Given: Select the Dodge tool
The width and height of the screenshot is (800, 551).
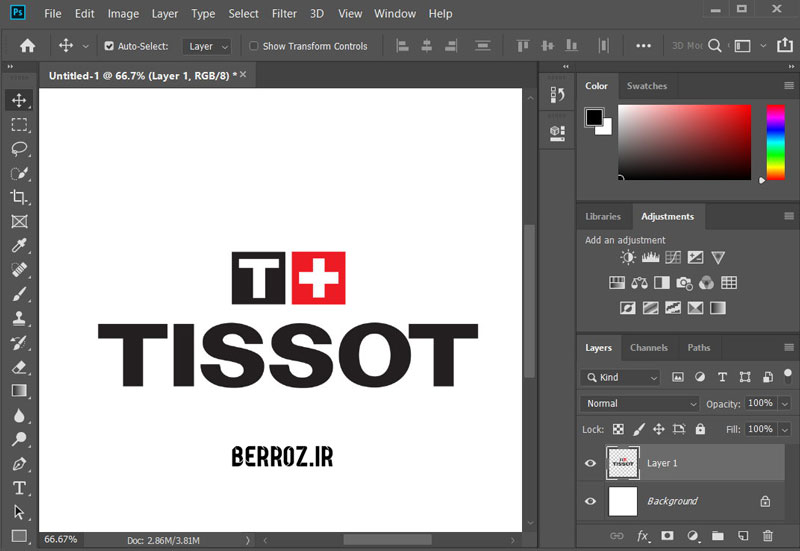Looking at the screenshot, I should (19, 439).
